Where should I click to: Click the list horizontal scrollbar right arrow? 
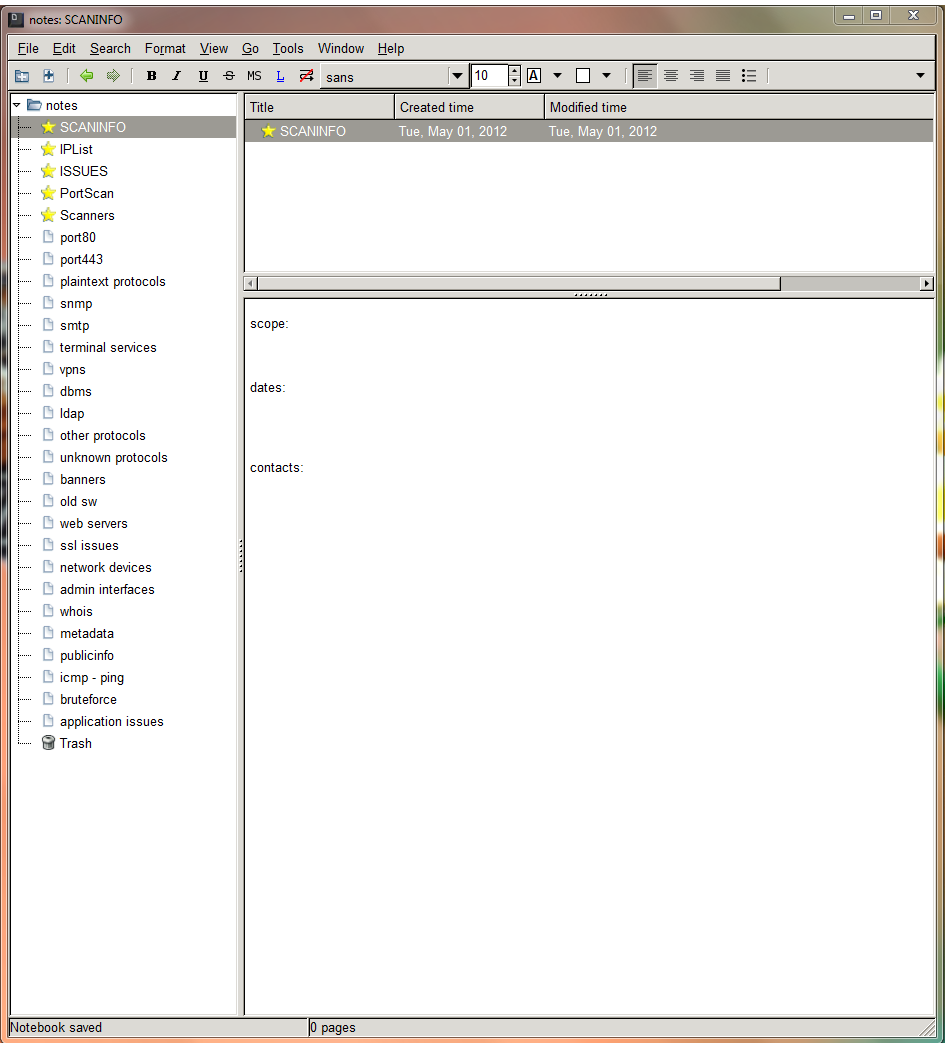point(926,283)
